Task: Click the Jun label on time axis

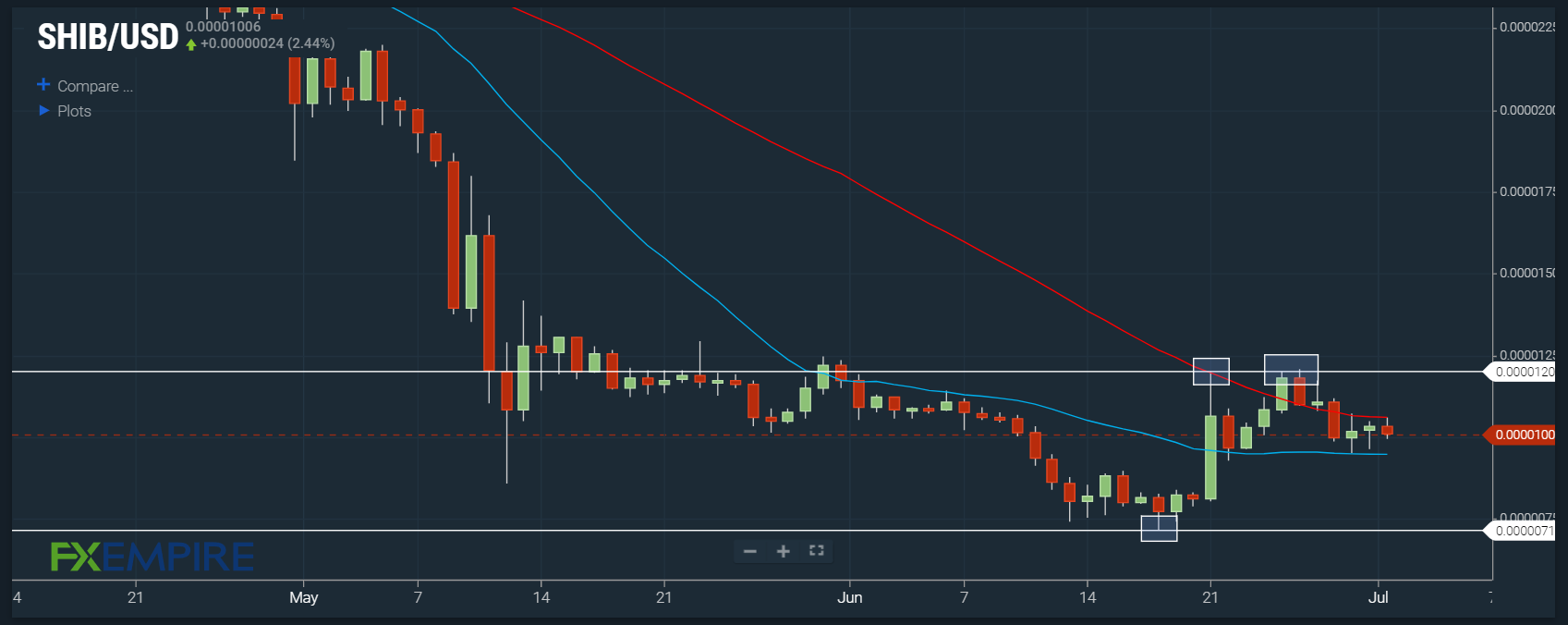Action: pyautogui.click(x=850, y=597)
